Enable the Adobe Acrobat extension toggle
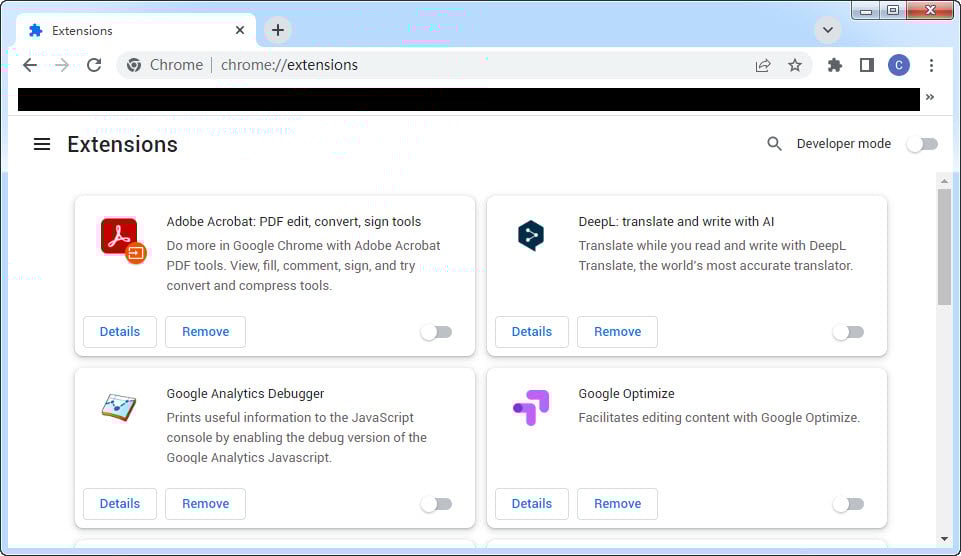The height and width of the screenshot is (556, 961). (x=436, y=332)
